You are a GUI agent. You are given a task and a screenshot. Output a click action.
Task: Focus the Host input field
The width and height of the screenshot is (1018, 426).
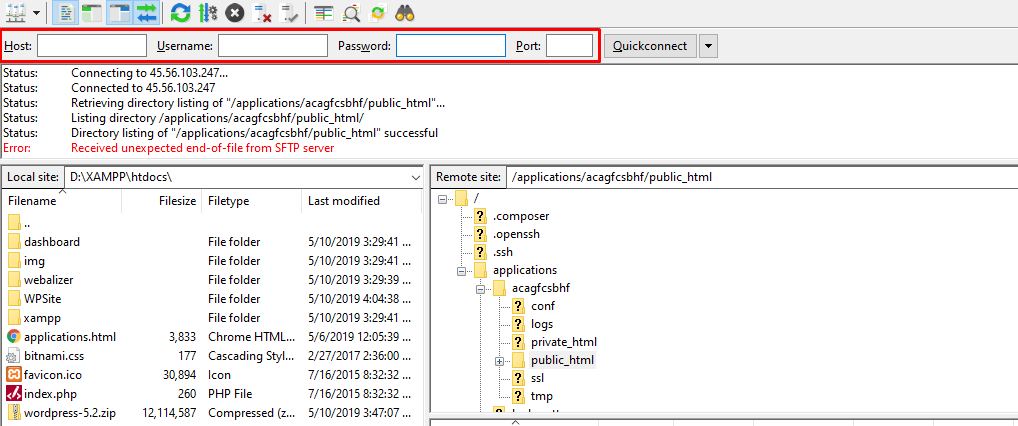pos(92,46)
